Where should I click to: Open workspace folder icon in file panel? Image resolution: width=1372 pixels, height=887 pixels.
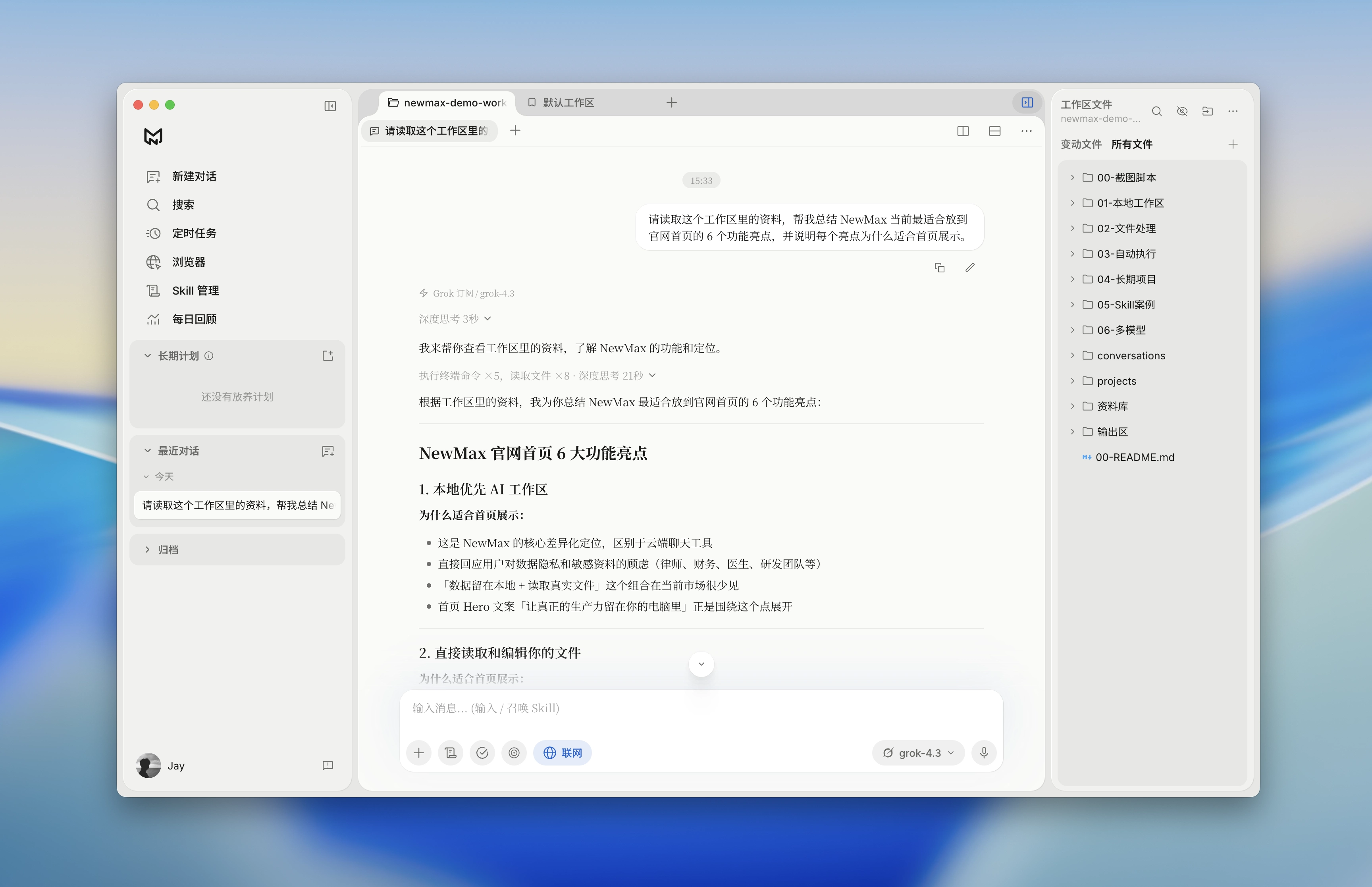point(1207,112)
